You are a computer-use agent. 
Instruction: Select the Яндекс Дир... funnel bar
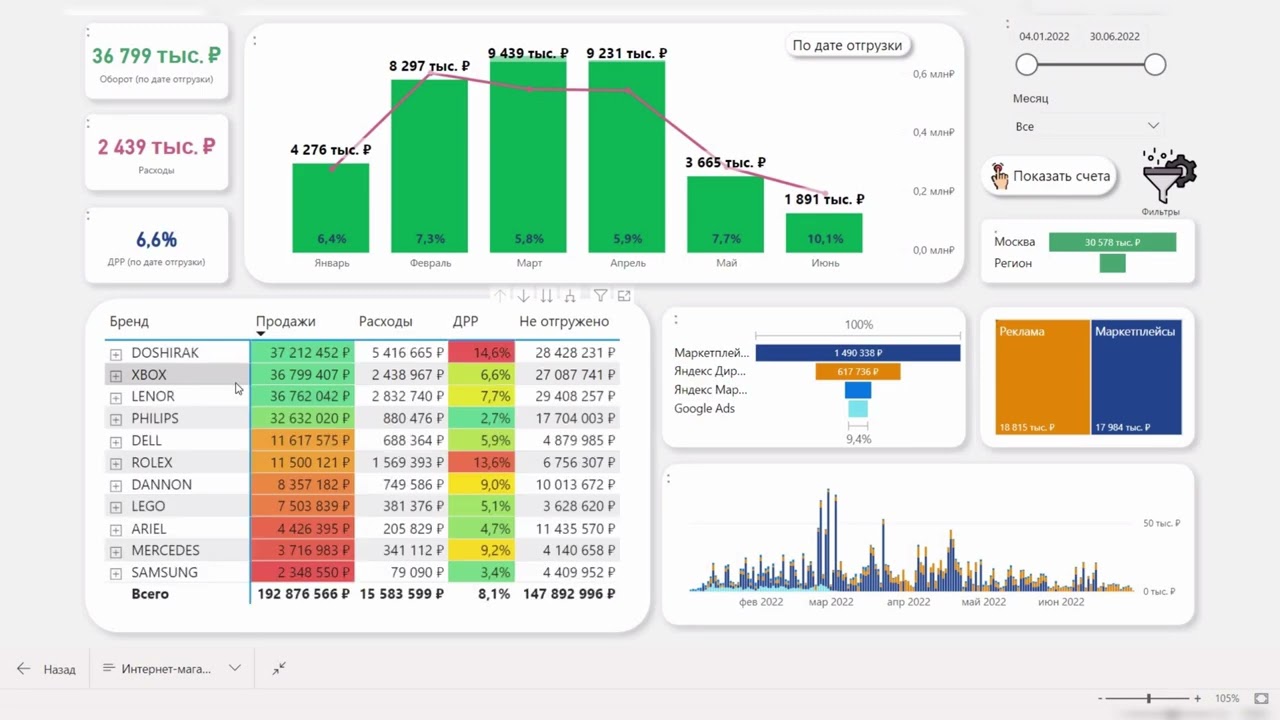(858, 372)
